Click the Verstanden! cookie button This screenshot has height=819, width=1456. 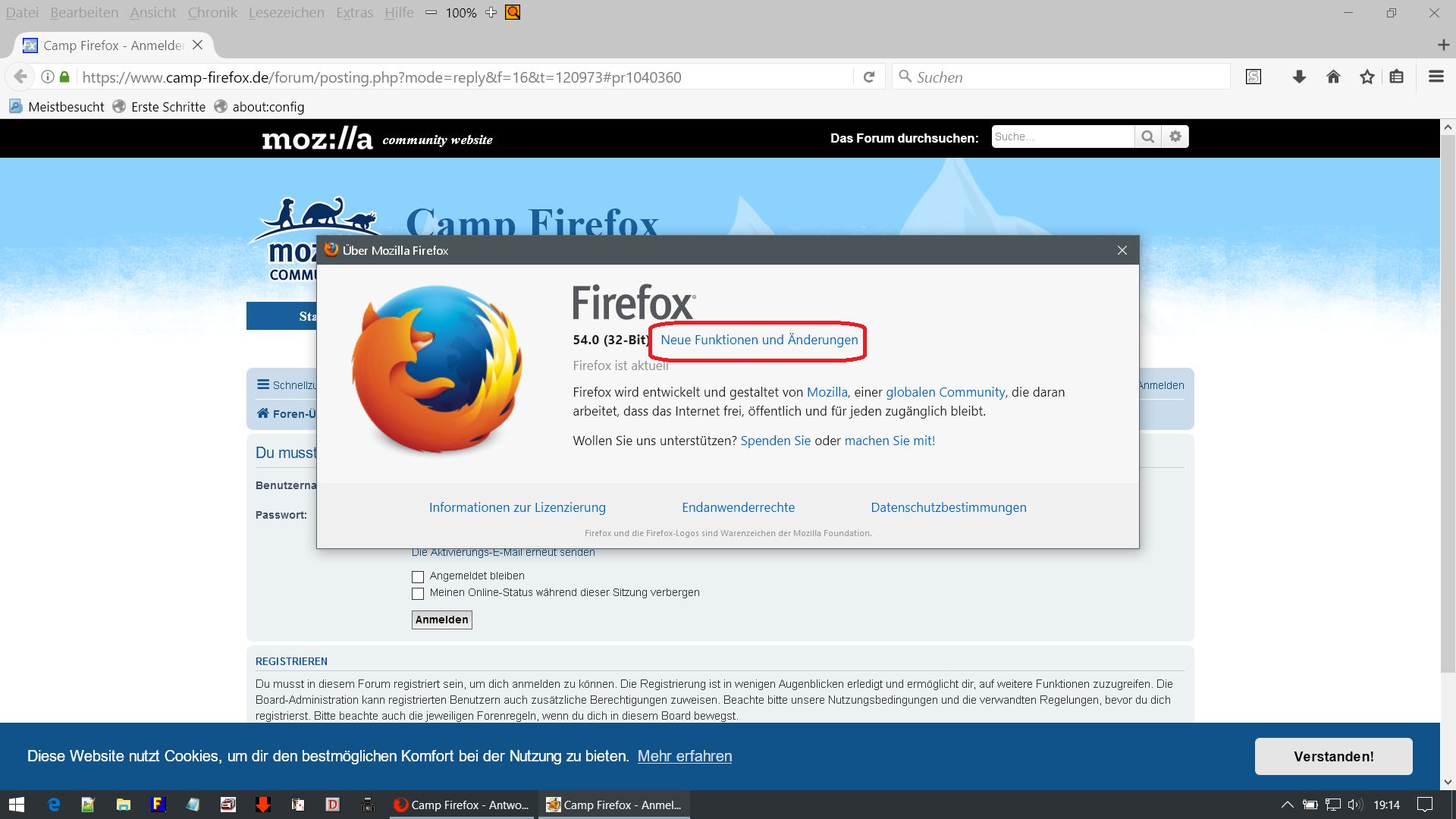pos(1333,756)
